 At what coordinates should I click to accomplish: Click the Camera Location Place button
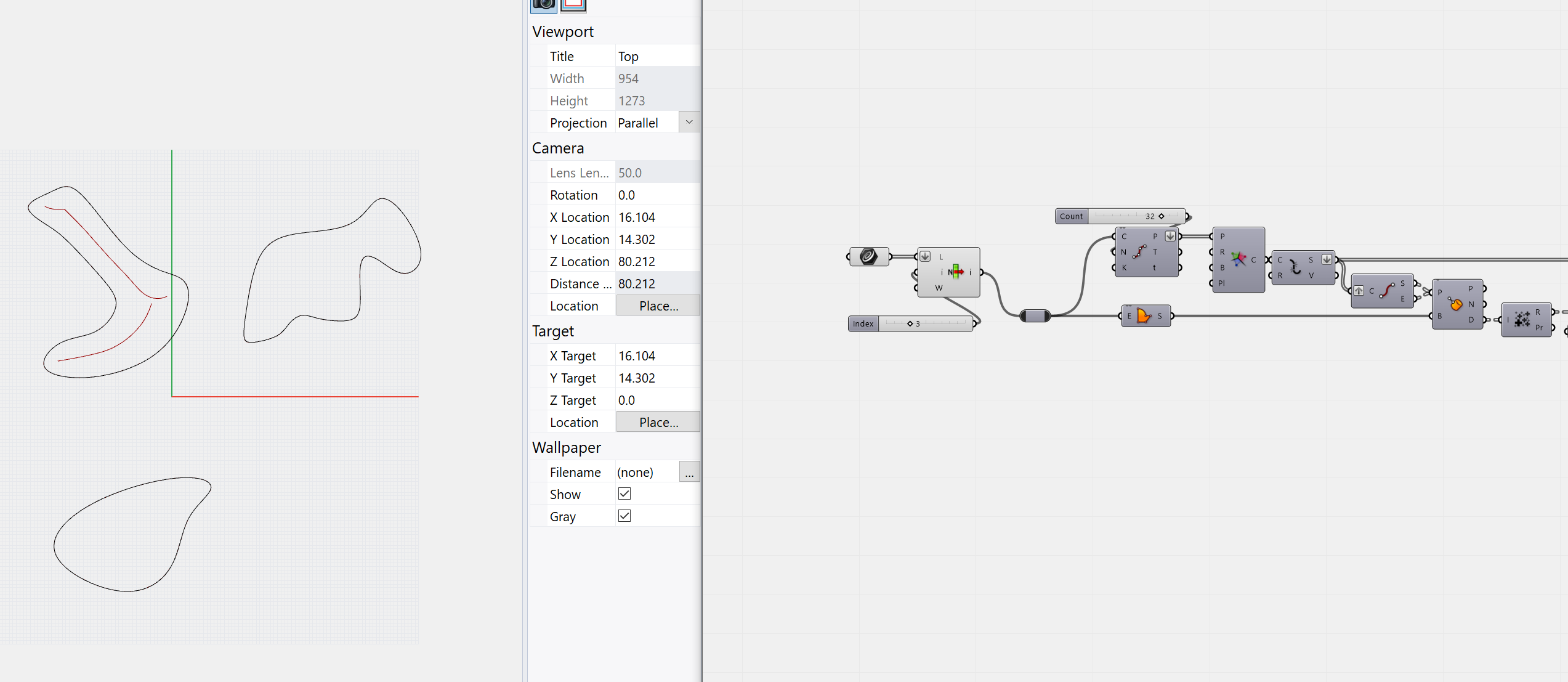pyautogui.click(x=658, y=306)
